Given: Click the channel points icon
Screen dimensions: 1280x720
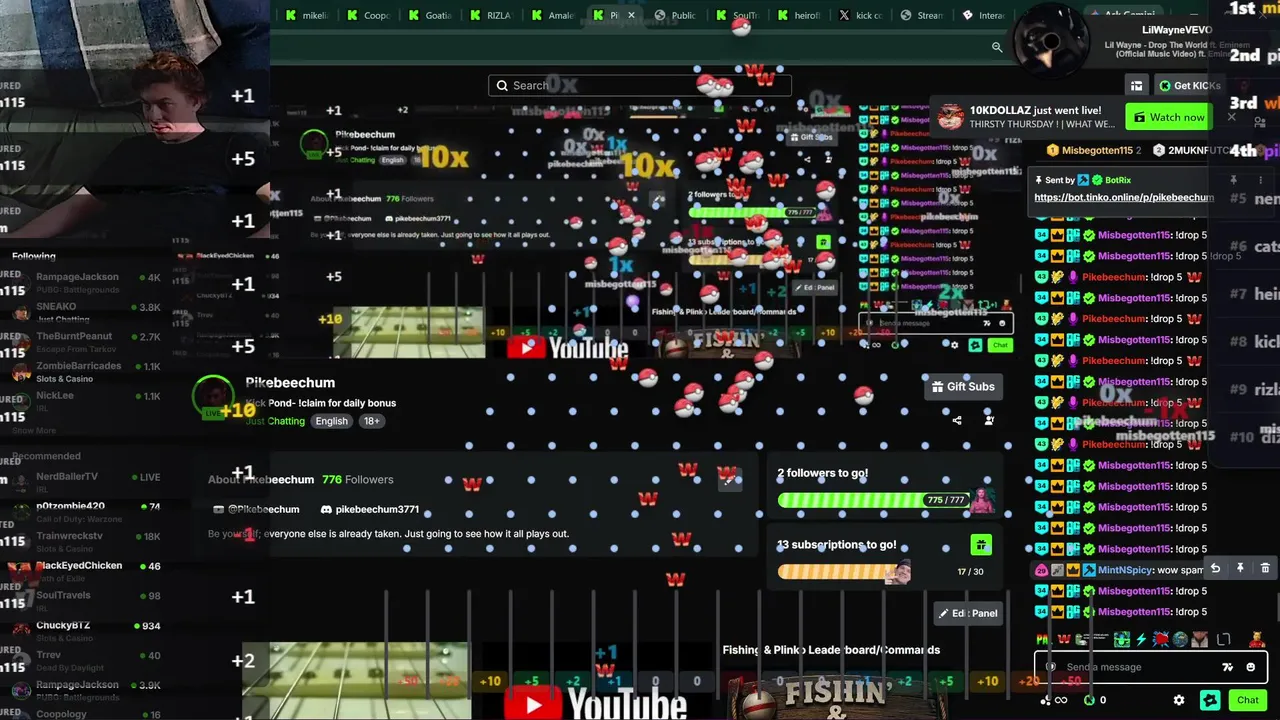Looking at the screenshot, I should tap(1046, 700).
